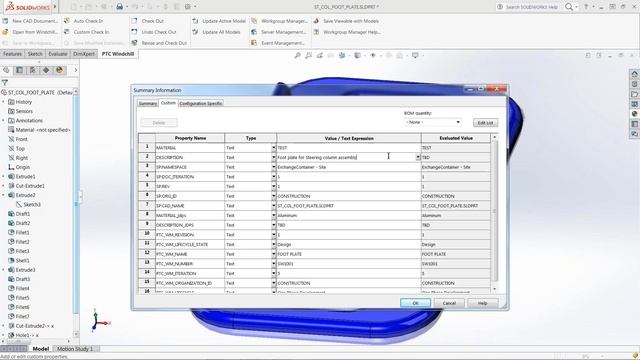Open Type dropdown for DESCRIPTION row
The width and height of the screenshot is (640, 360).
[273, 158]
